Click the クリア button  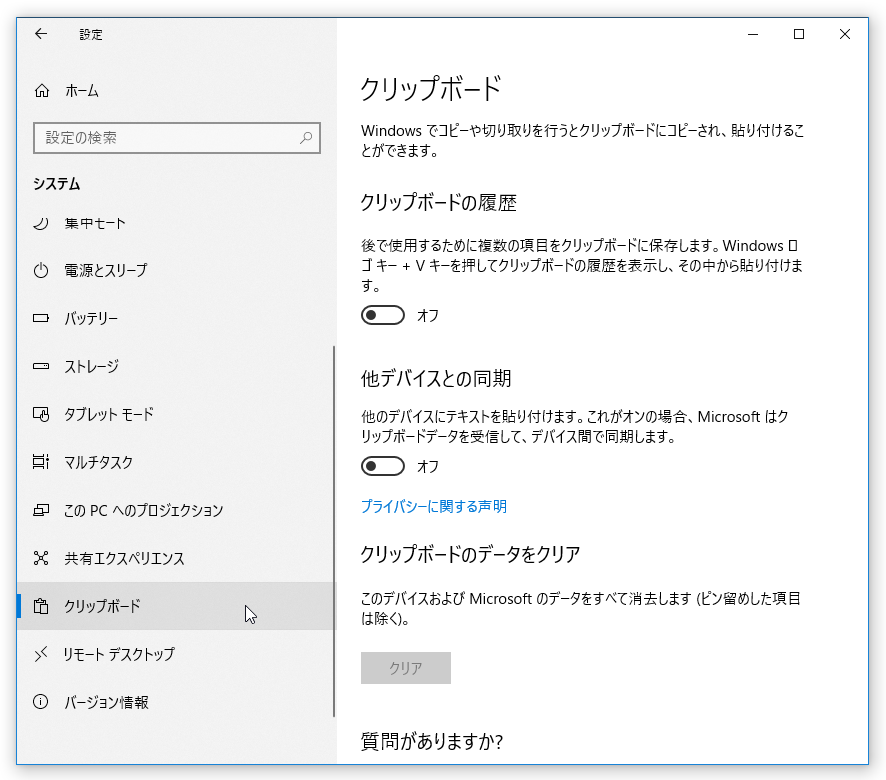pos(406,668)
